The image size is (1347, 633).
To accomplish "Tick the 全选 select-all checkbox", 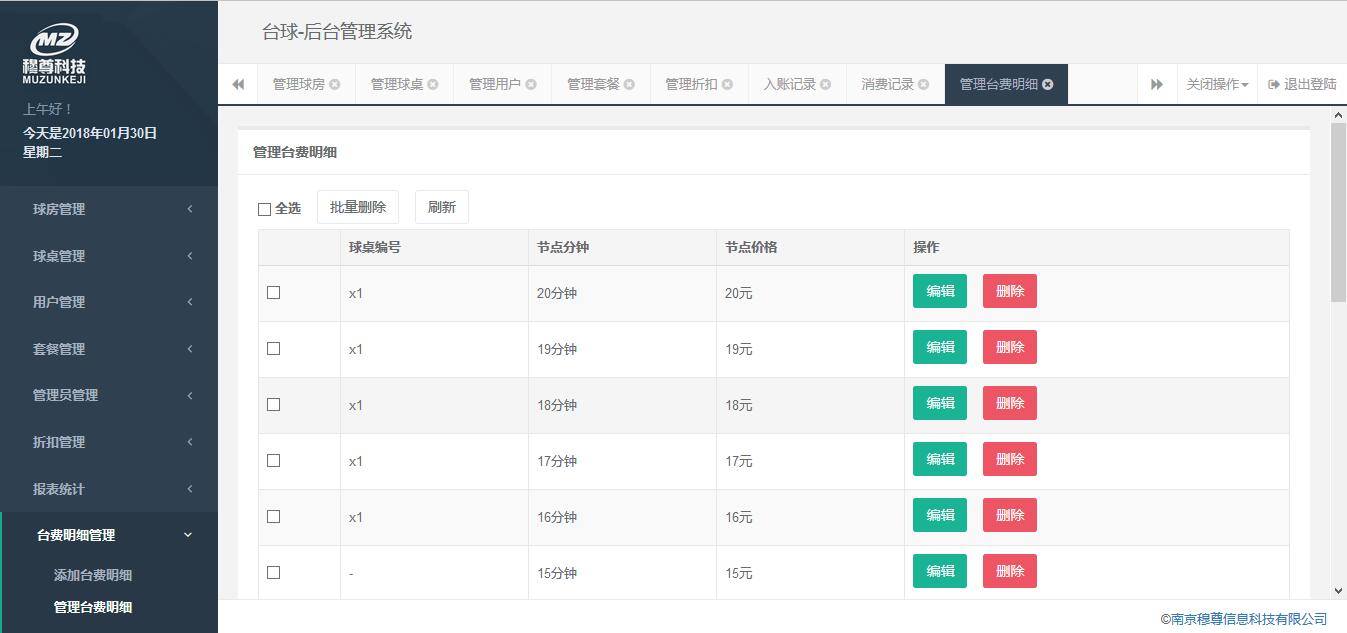I will point(265,209).
